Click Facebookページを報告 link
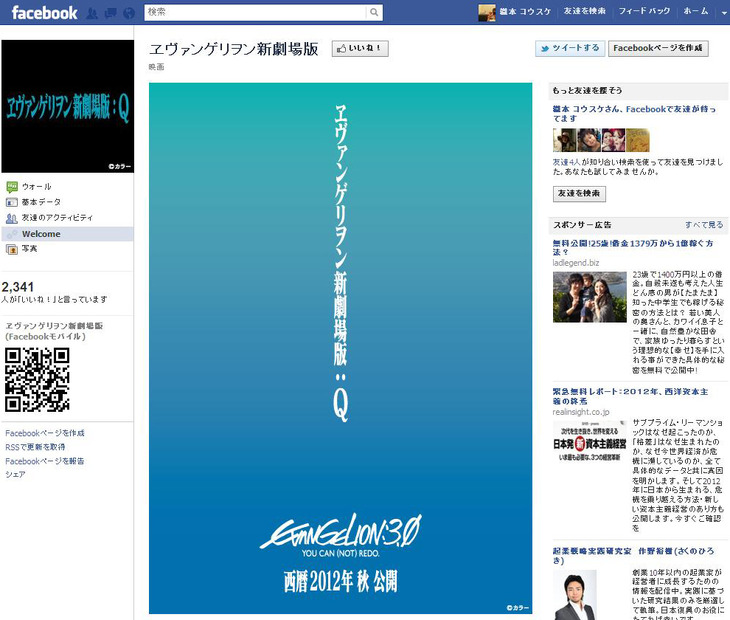730x620 pixels. tap(45, 461)
